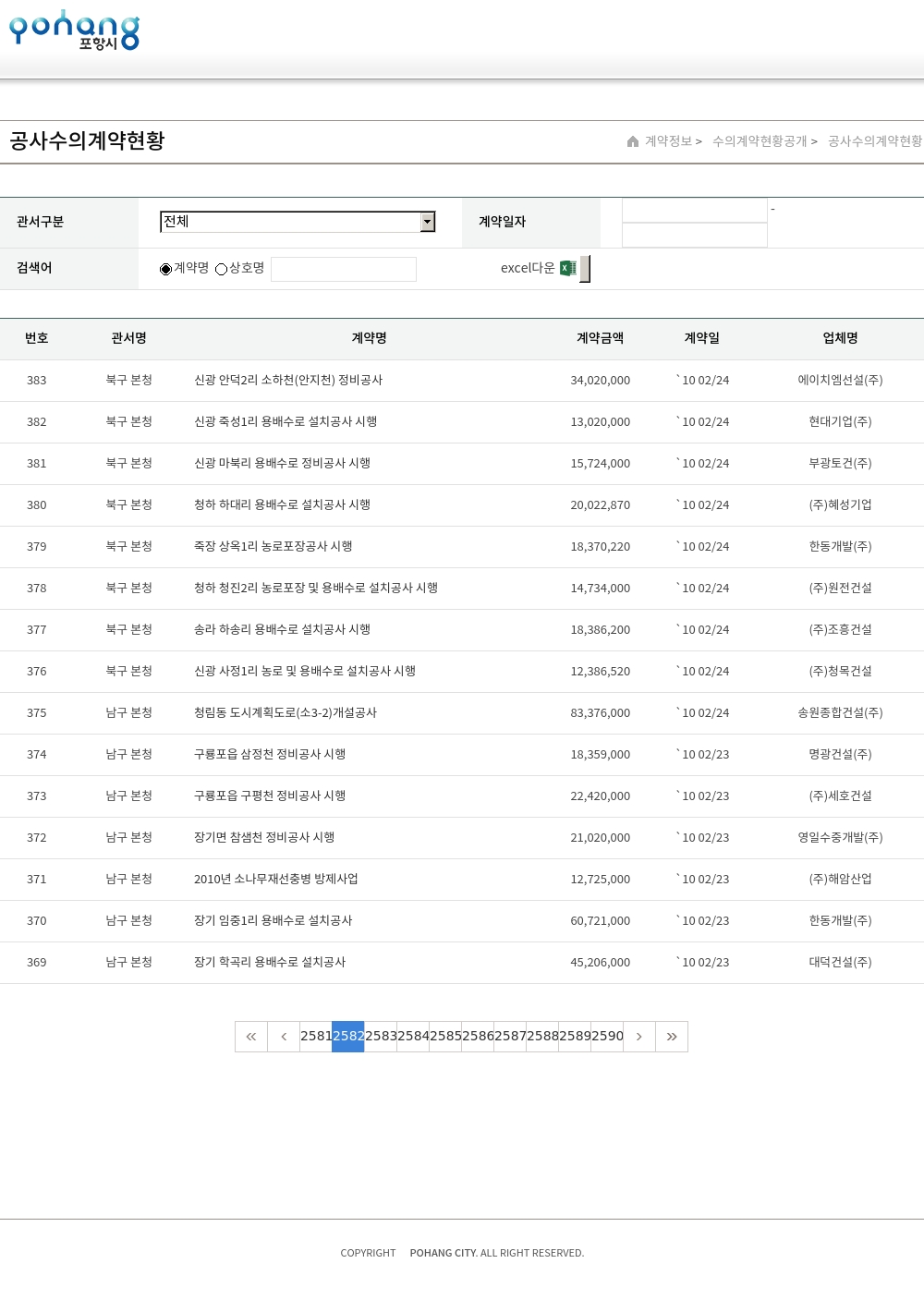This screenshot has width=924, height=1312.
Task: Click the search keyword text box
Action: coord(343,269)
